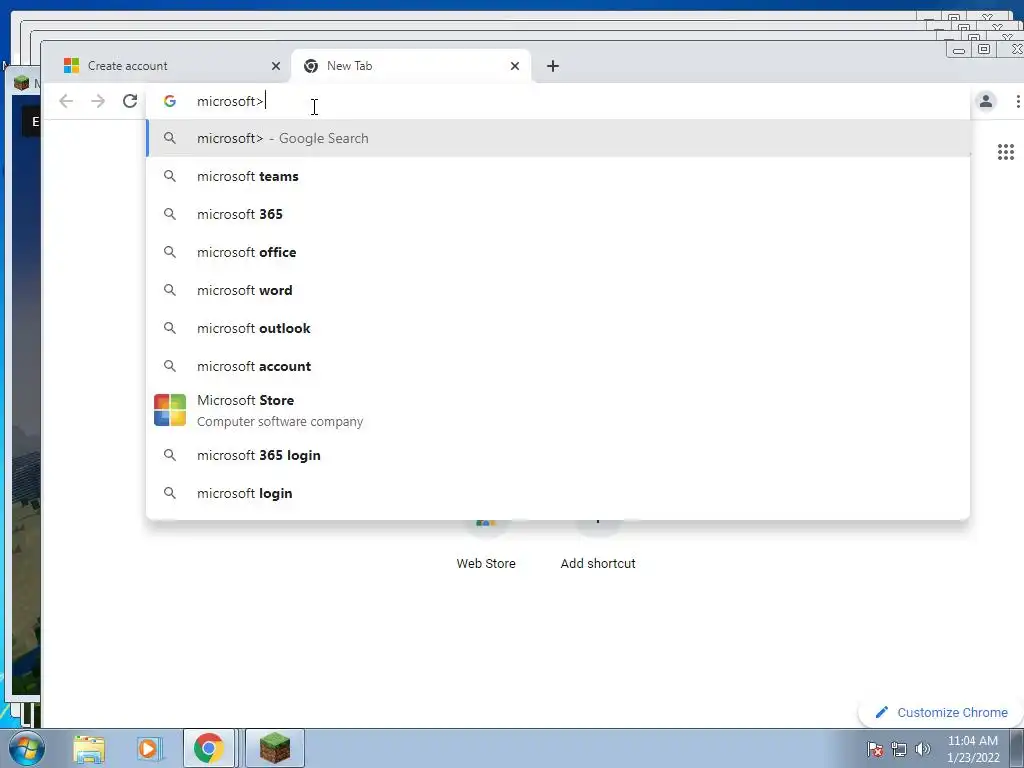
Task: Pick the microsoft word suggestion
Action: coord(558,290)
